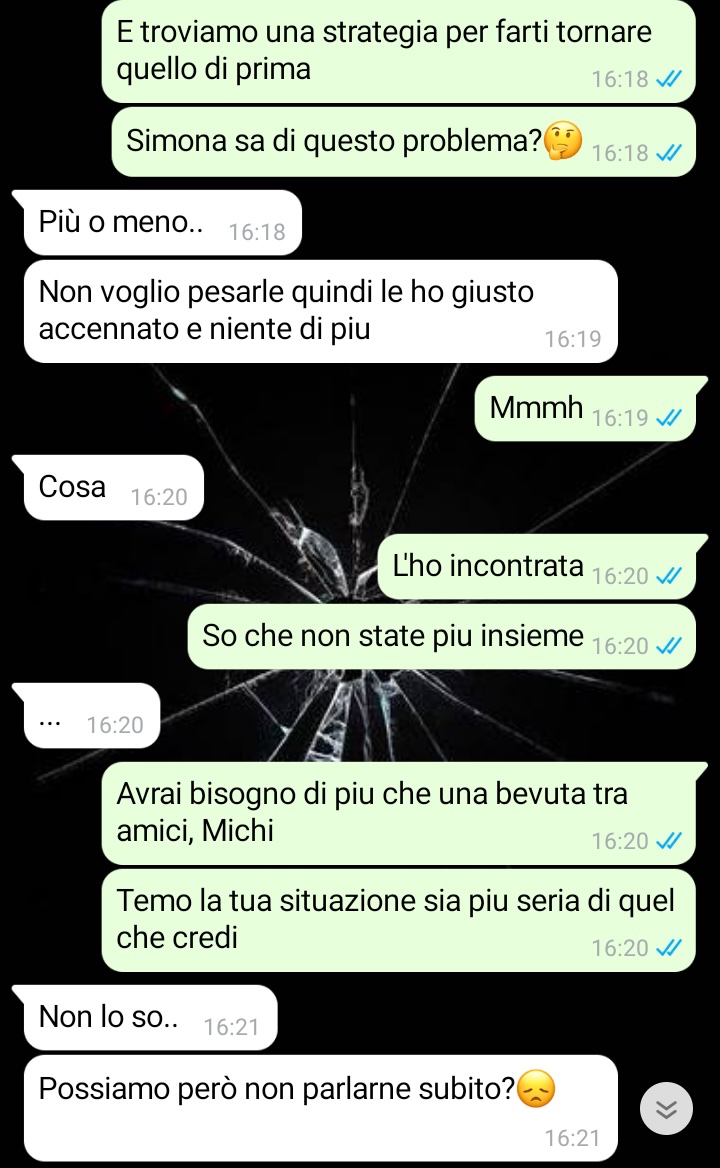Tap read ticks on 'Temo la tua situazione' message
The width and height of the screenshot is (720, 1168).
[x=669, y=948]
